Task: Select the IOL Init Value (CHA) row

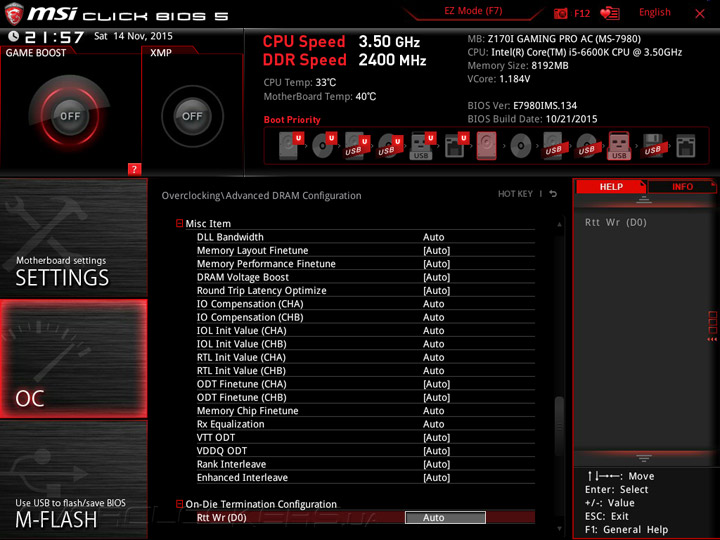Action: click(x=366, y=330)
